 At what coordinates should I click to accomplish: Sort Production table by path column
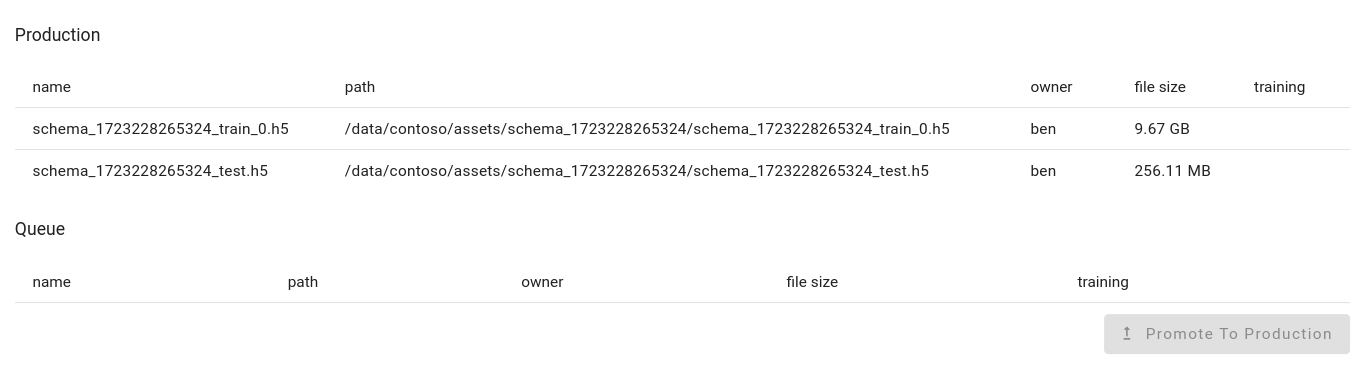pos(360,87)
